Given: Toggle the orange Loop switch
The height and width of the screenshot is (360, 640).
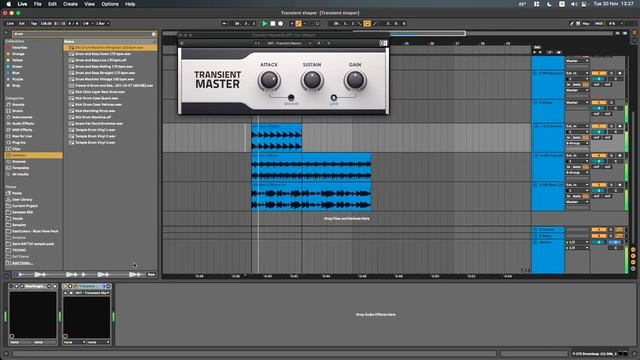Looking at the screenshot, I should pyautogui.click(x=367, y=24).
